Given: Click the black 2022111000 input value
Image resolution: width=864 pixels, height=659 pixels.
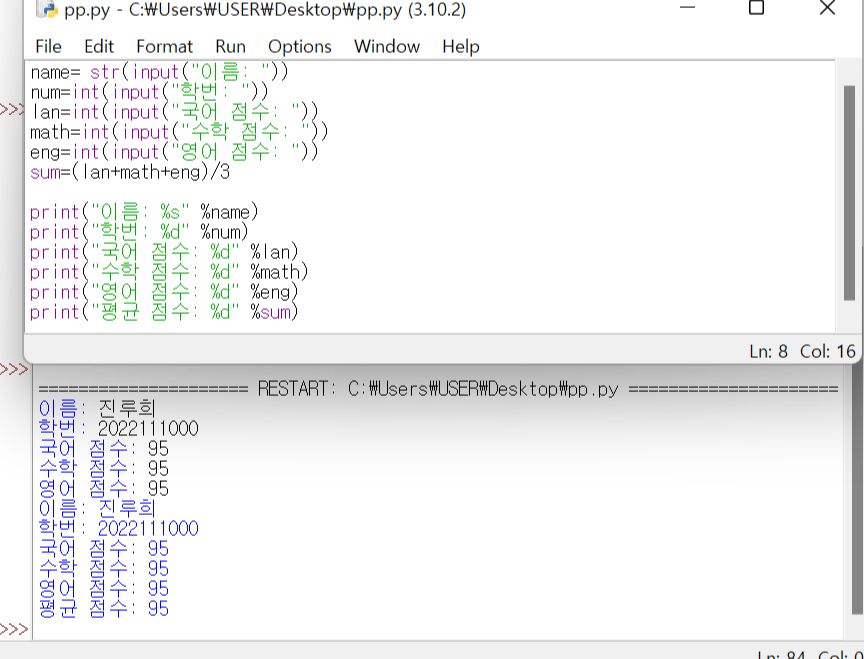Looking at the screenshot, I should (x=148, y=429).
